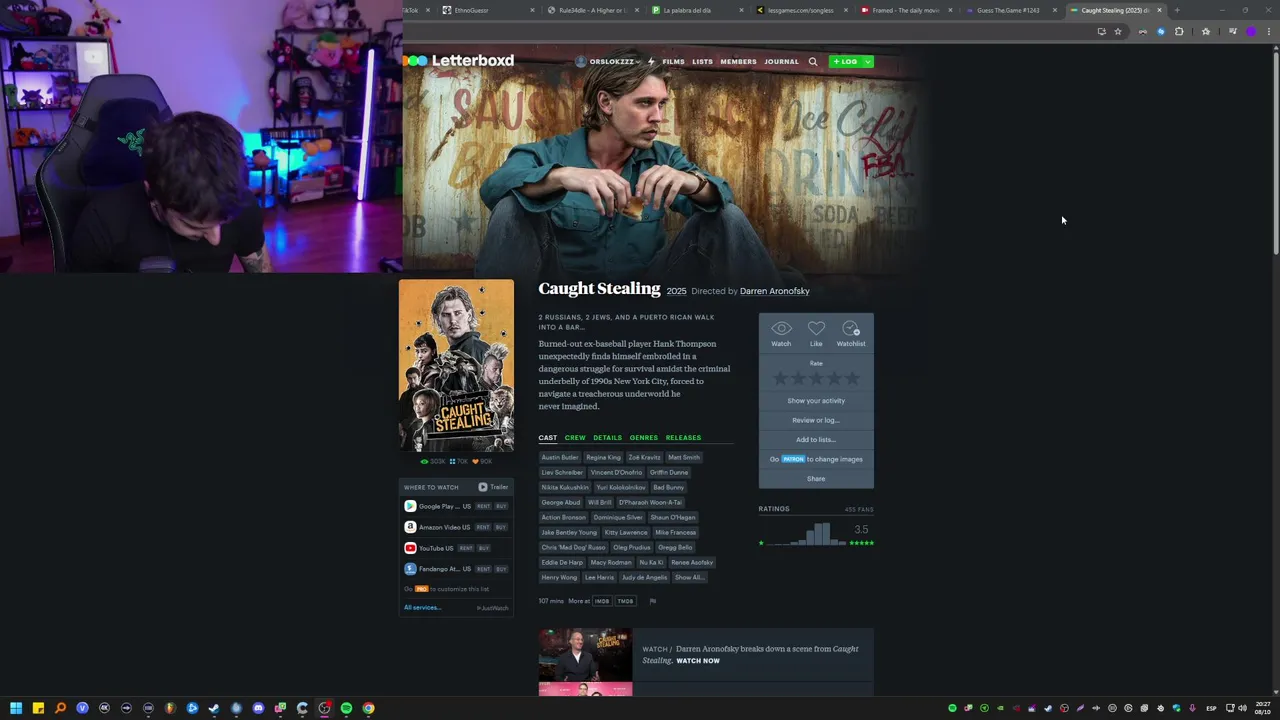Switch to the Framed daily movie tab

pos(906,10)
